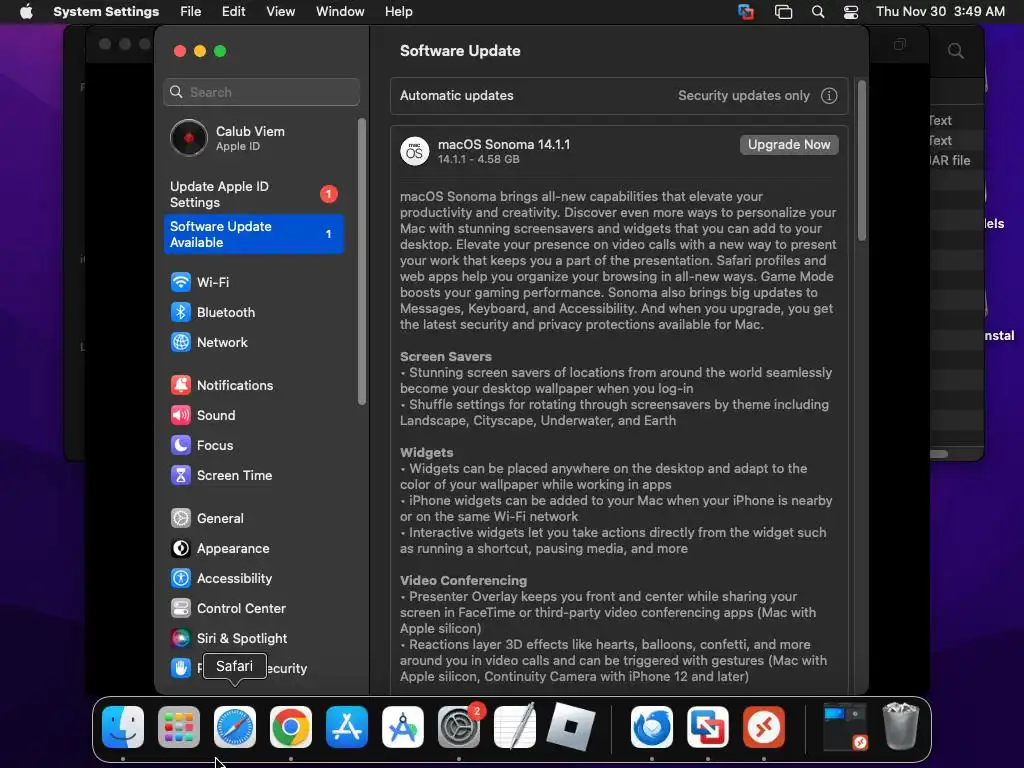Open Control Center in menu bar

click(x=850, y=12)
